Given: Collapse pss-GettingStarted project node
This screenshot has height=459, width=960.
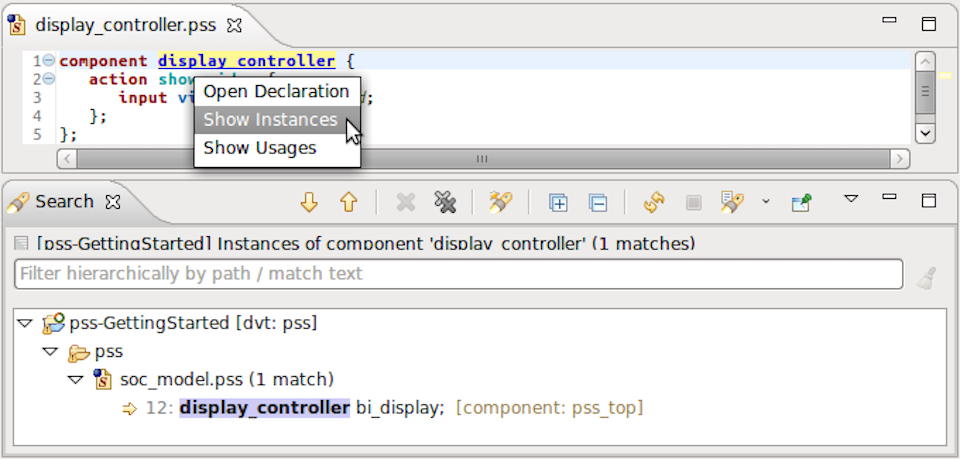Looking at the screenshot, I should coord(24,323).
